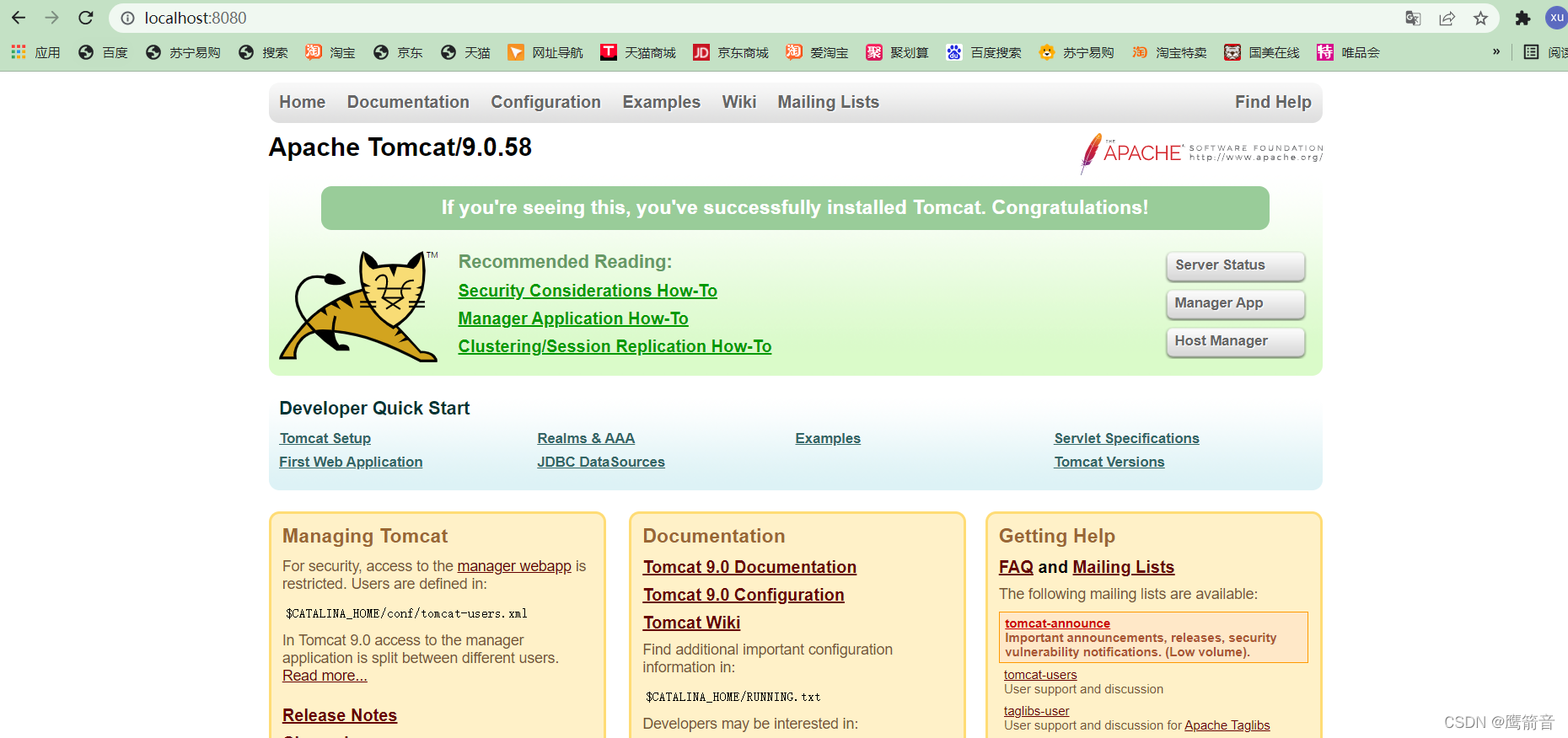Click the Read more... link
The height and width of the screenshot is (738, 1568).
point(325,676)
